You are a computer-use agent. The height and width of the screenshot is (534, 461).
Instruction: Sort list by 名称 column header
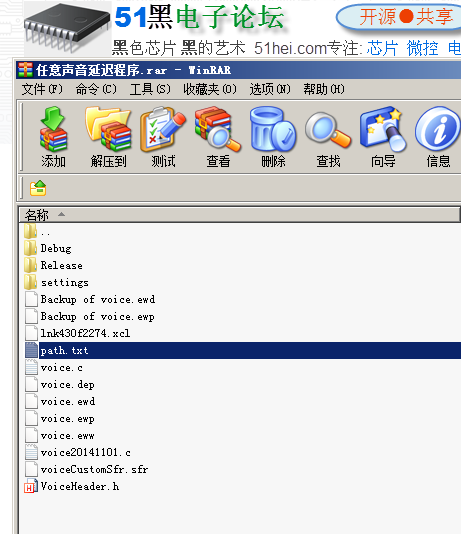[239, 215]
